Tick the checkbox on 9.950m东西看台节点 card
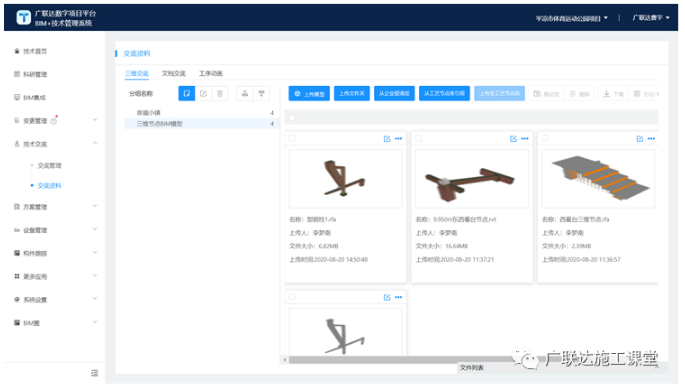 (419, 138)
